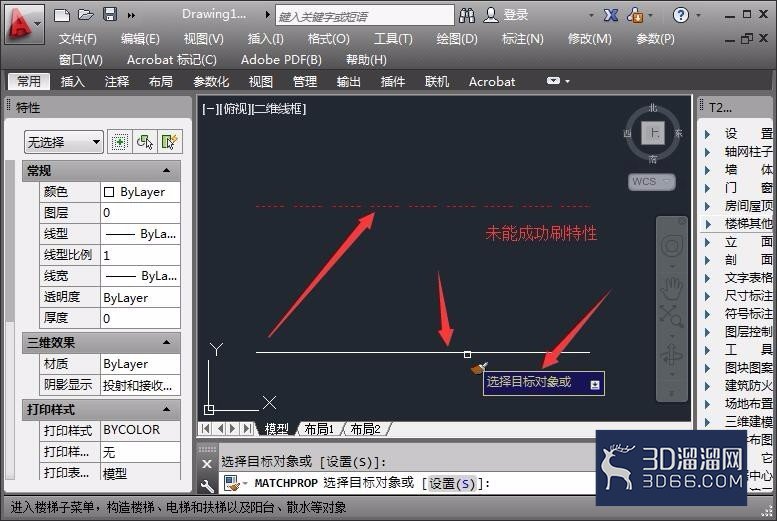Open the 无选择 selection dropdown
The width and height of the screenshot is (777, 521).
(x=63, y=143)
